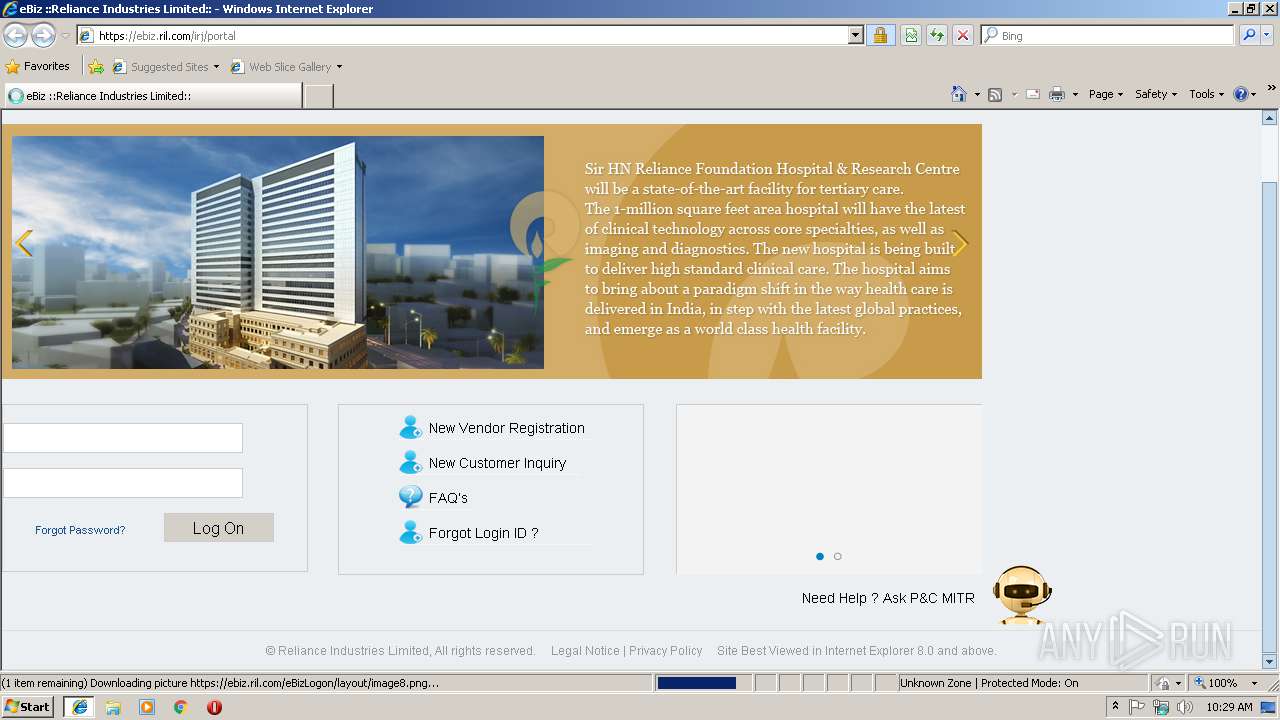The width and height of the screenshot is (1280, 720).
Task: Click the red Stop loading icon
Action: (x=963, y=35)
